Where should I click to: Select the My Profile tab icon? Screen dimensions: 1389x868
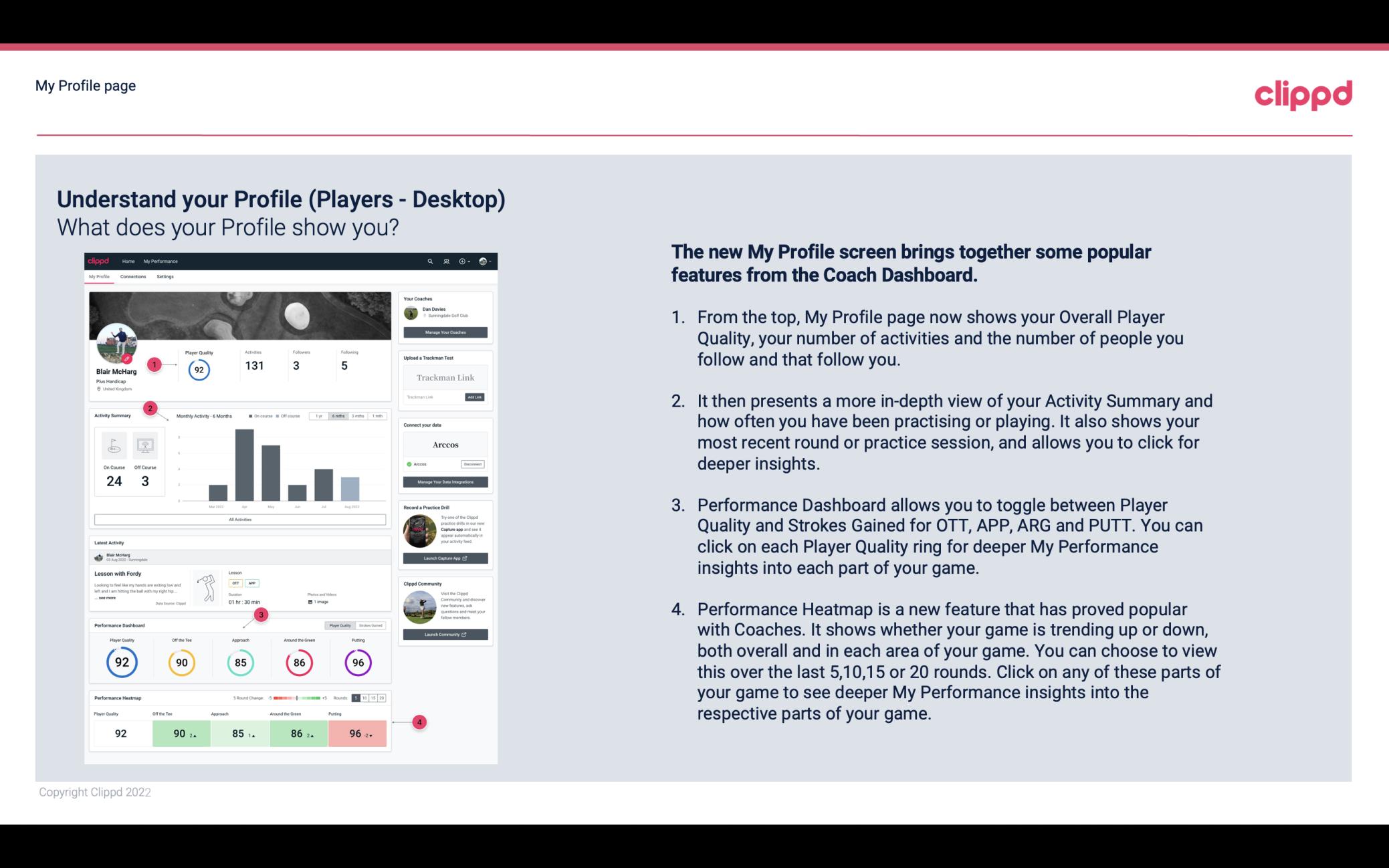click(101, 278)
